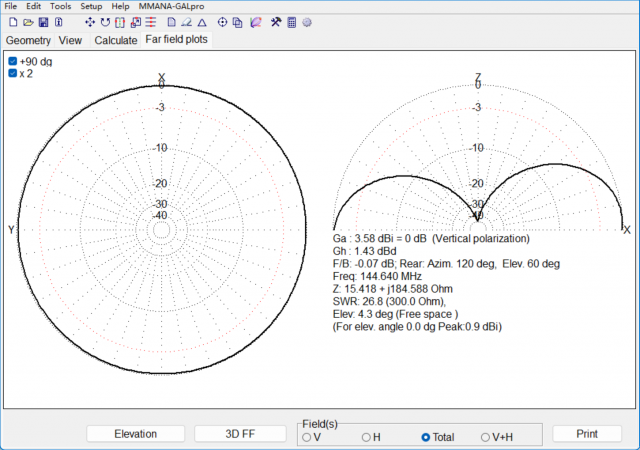Click the rotate arrow toolbar icon

(x=105, y=22)
